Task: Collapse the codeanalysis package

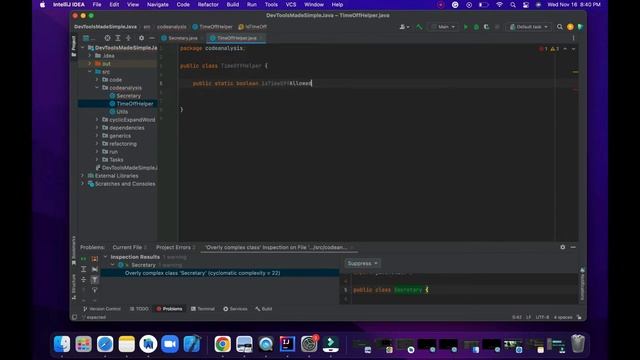Action: tap(97, 87)
